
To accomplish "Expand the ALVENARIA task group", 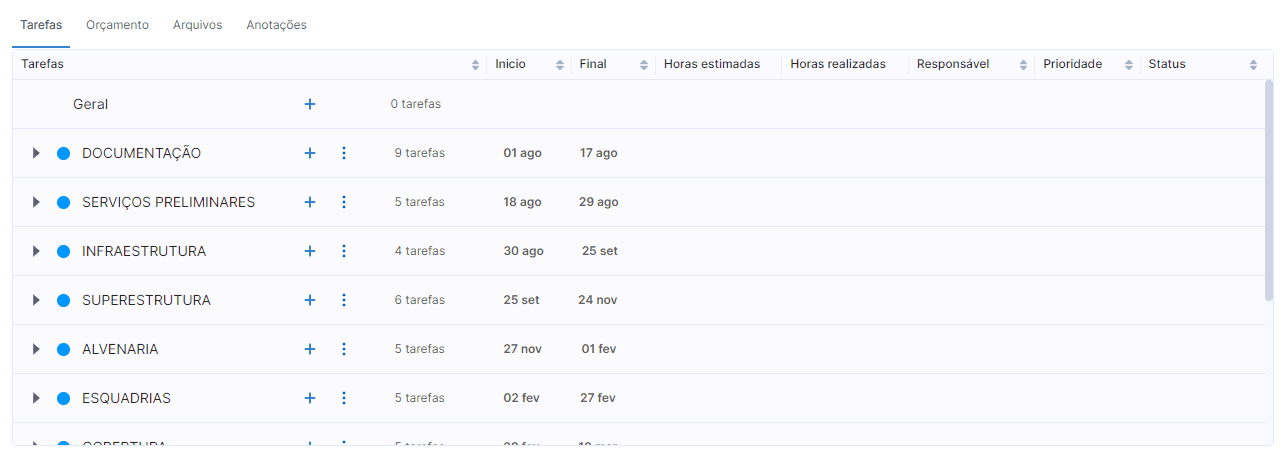I will click(x=36, y=349).
